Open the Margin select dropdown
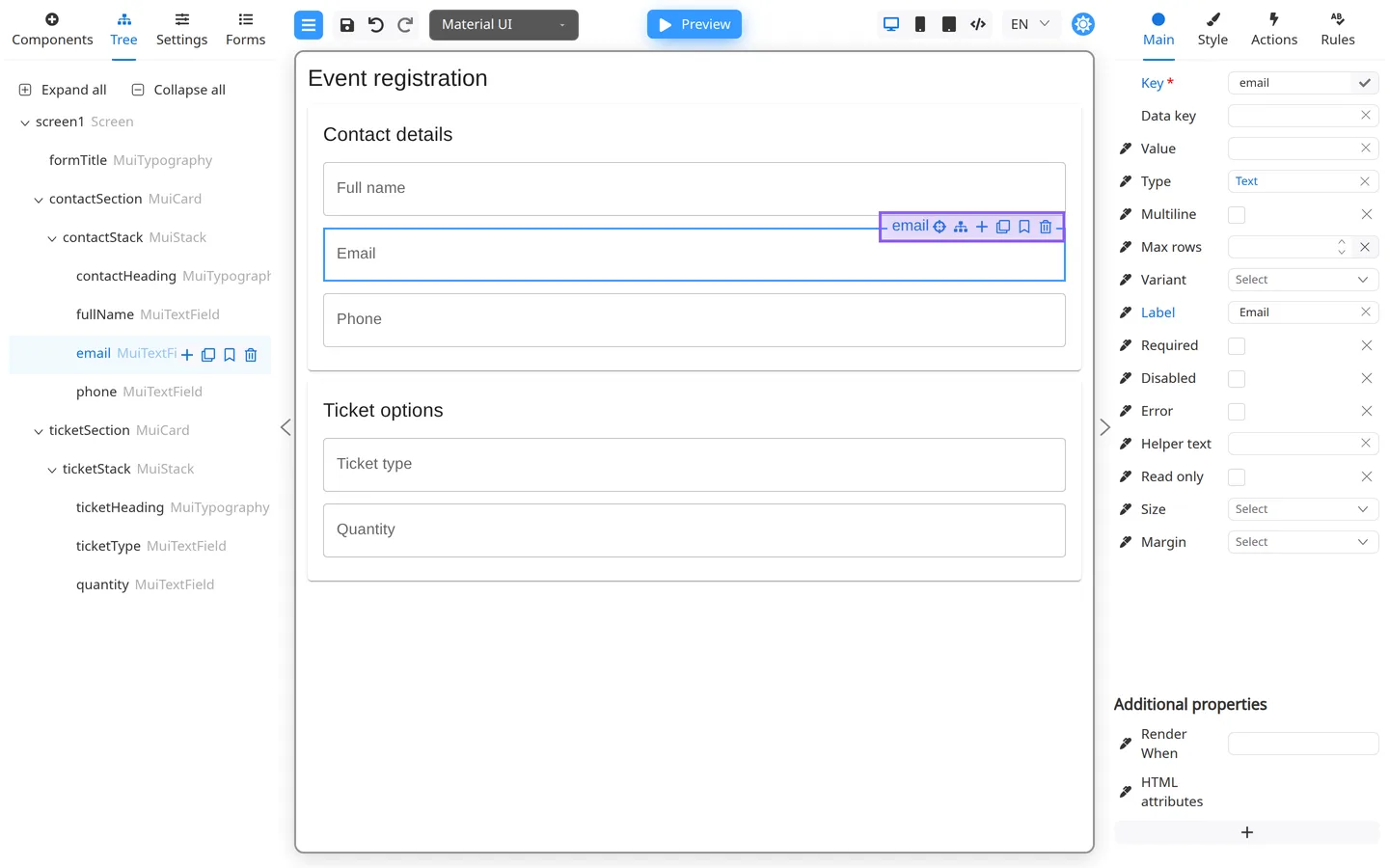The image size is (1389, 868). coord(1303,542)
